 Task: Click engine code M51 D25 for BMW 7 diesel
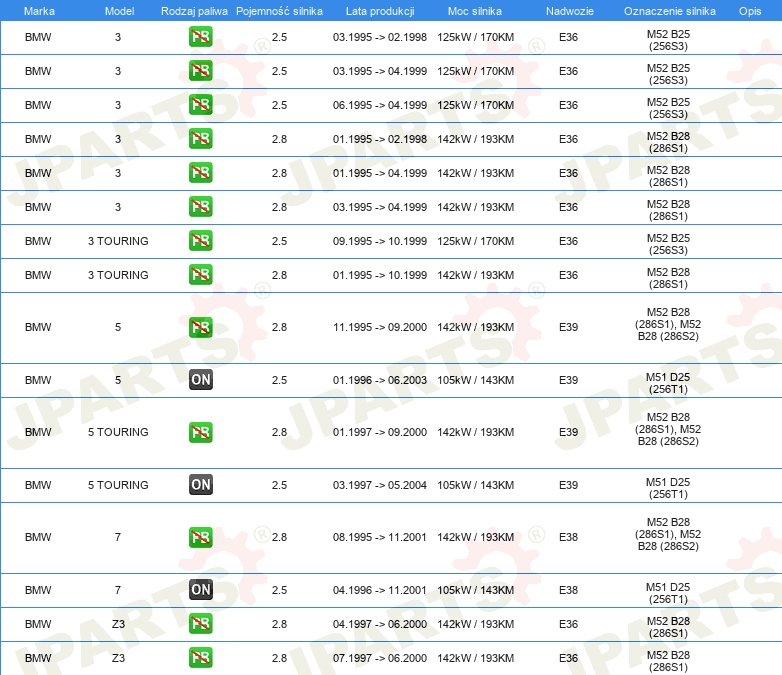click(x=668, y=593)
